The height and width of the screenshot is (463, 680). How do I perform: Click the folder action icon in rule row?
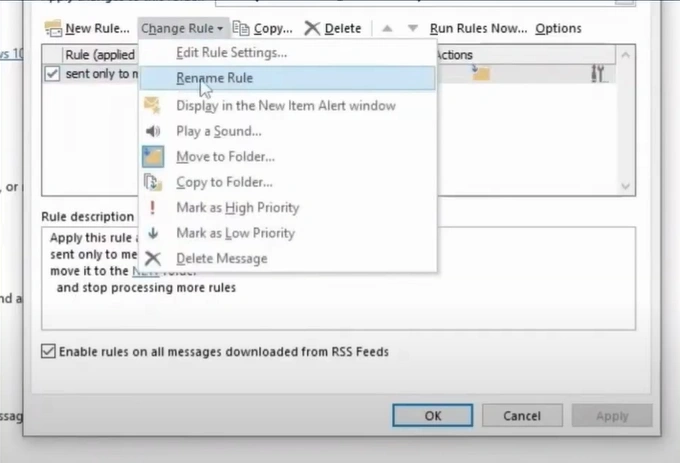click(480, 73)
